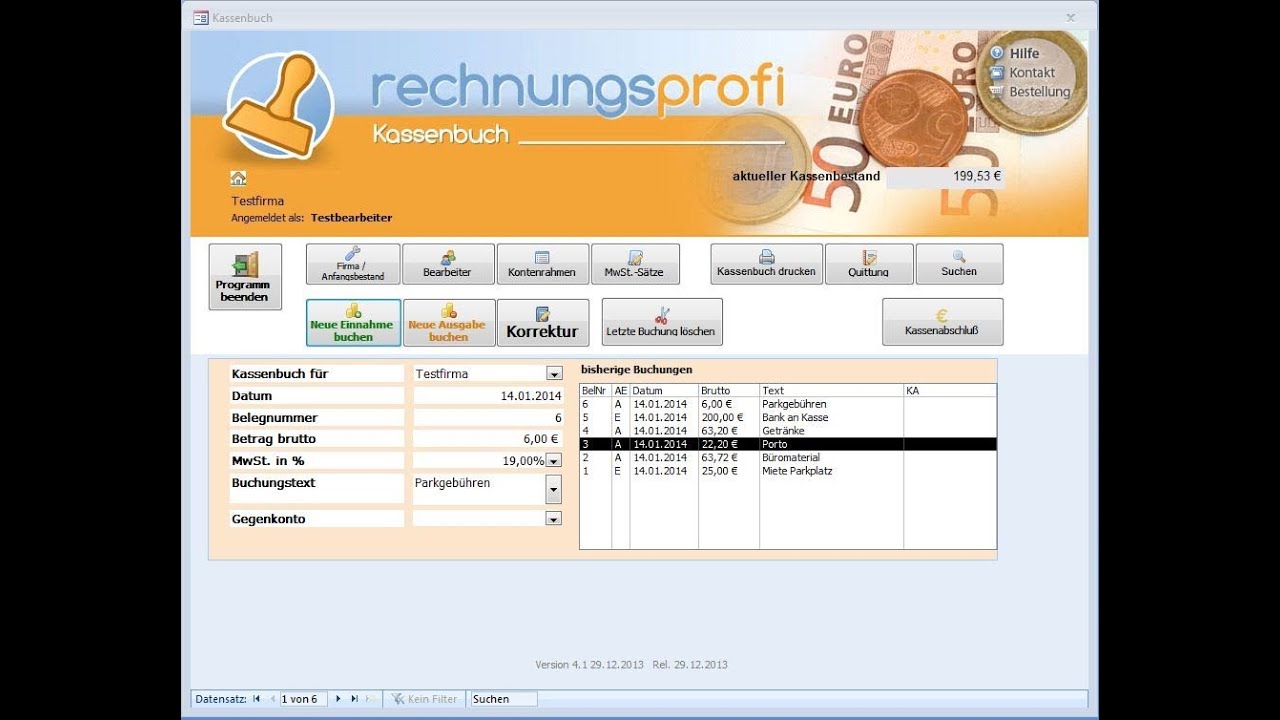Click the Brutto column header

pyautogui.click(x=728, y=391)
